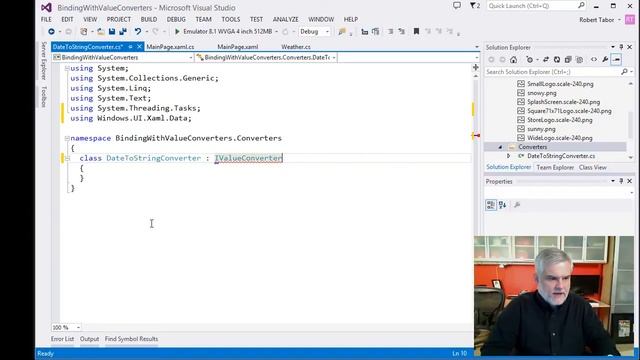This screenshot has width=640, height=360.
Task: Collapse the namespace code block
Action: click(x=67, y=138)
